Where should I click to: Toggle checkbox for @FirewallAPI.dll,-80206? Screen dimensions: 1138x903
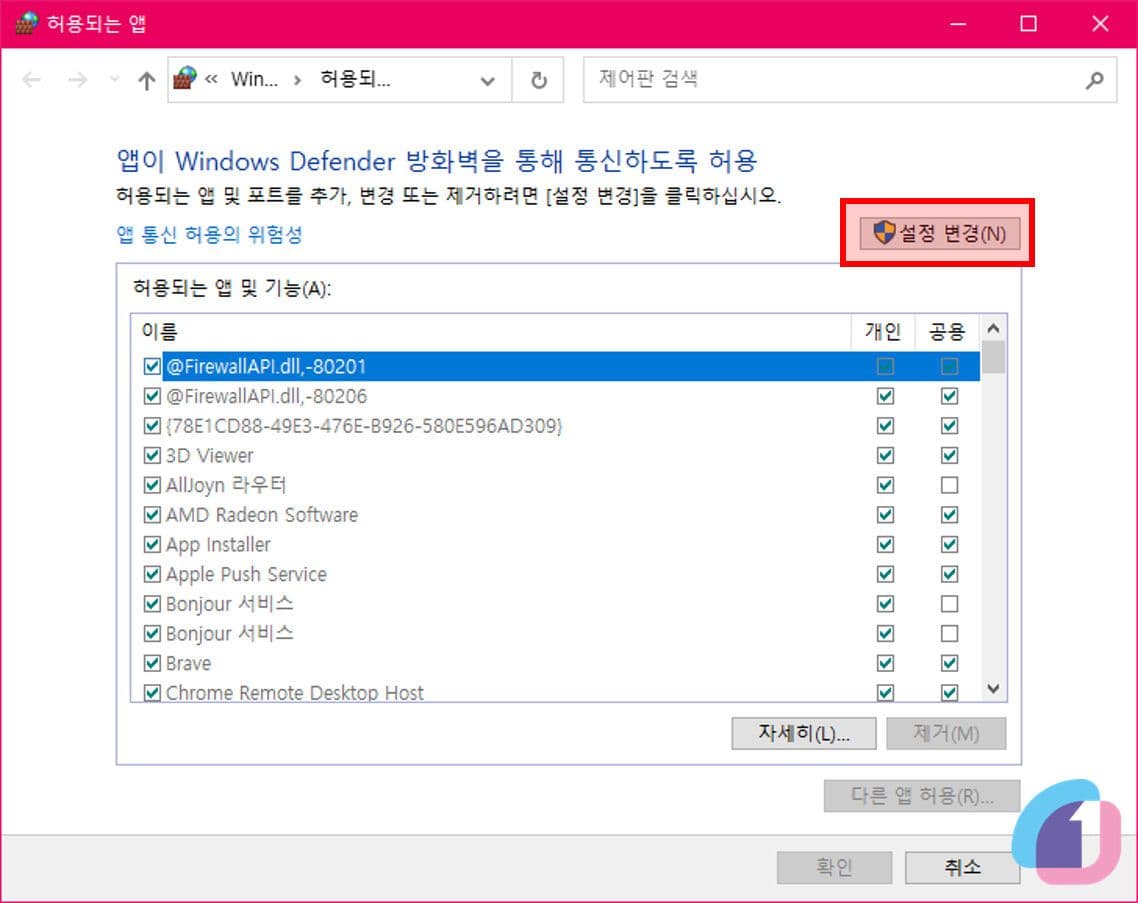152,396
